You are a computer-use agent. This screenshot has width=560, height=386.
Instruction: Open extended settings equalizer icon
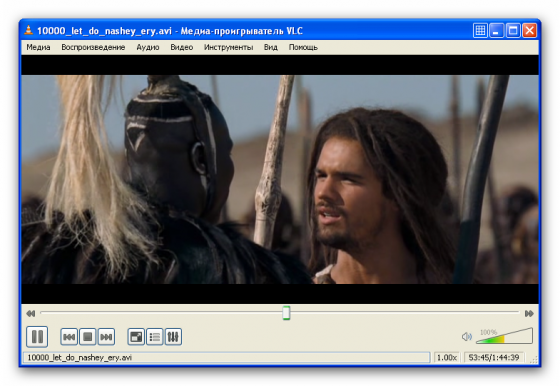[x=173, y=337]
